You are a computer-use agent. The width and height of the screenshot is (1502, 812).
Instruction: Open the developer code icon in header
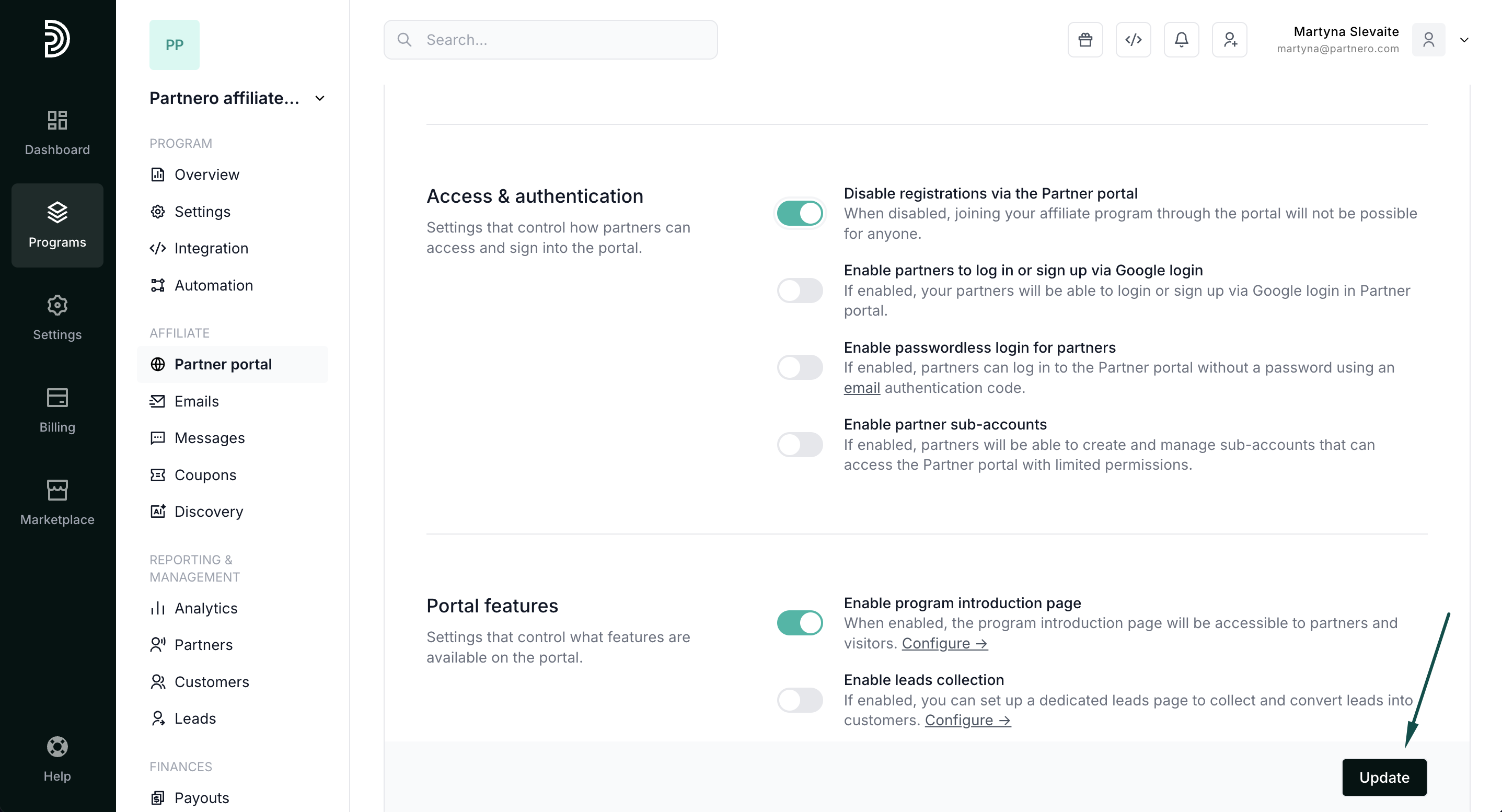(x=1133, y=40)
